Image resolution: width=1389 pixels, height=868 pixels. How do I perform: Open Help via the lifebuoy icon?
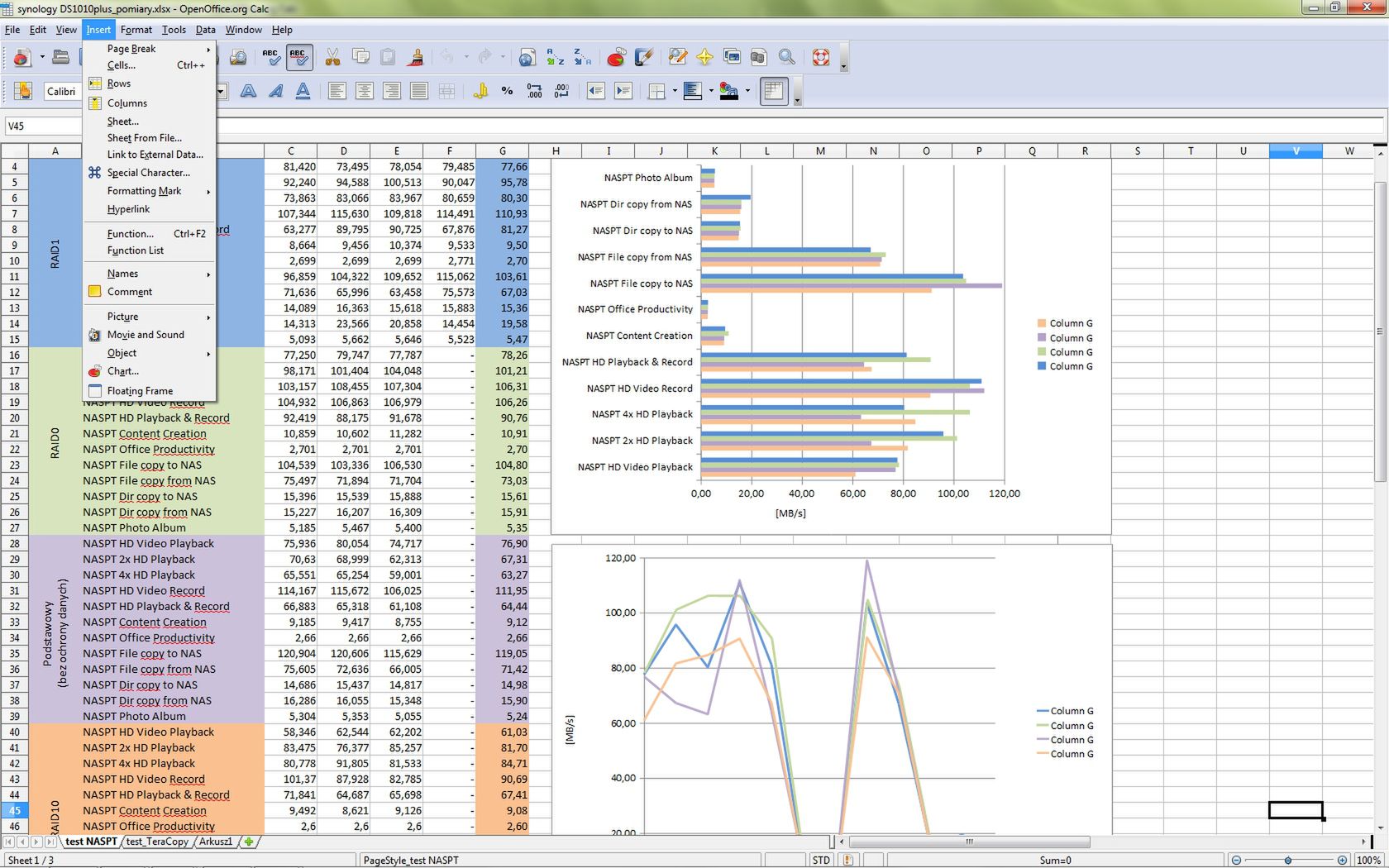(x=820, y=57)
